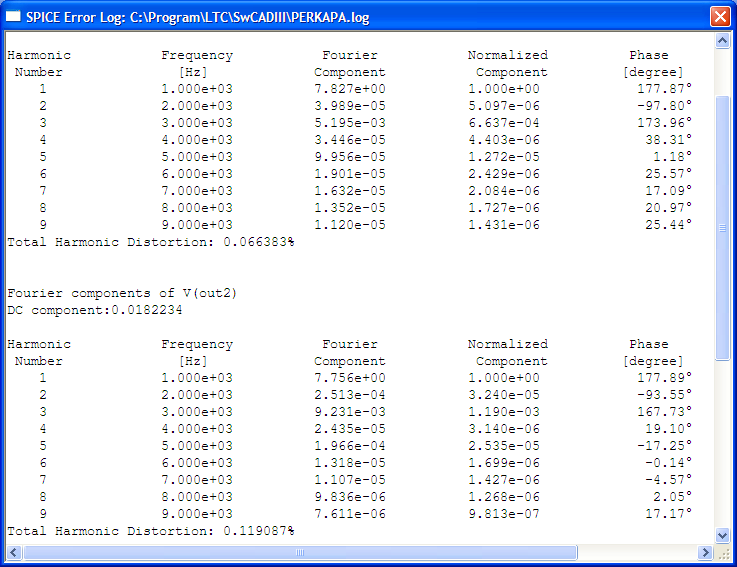Click Fourier component value 2.513e-04

click(350, 395)
